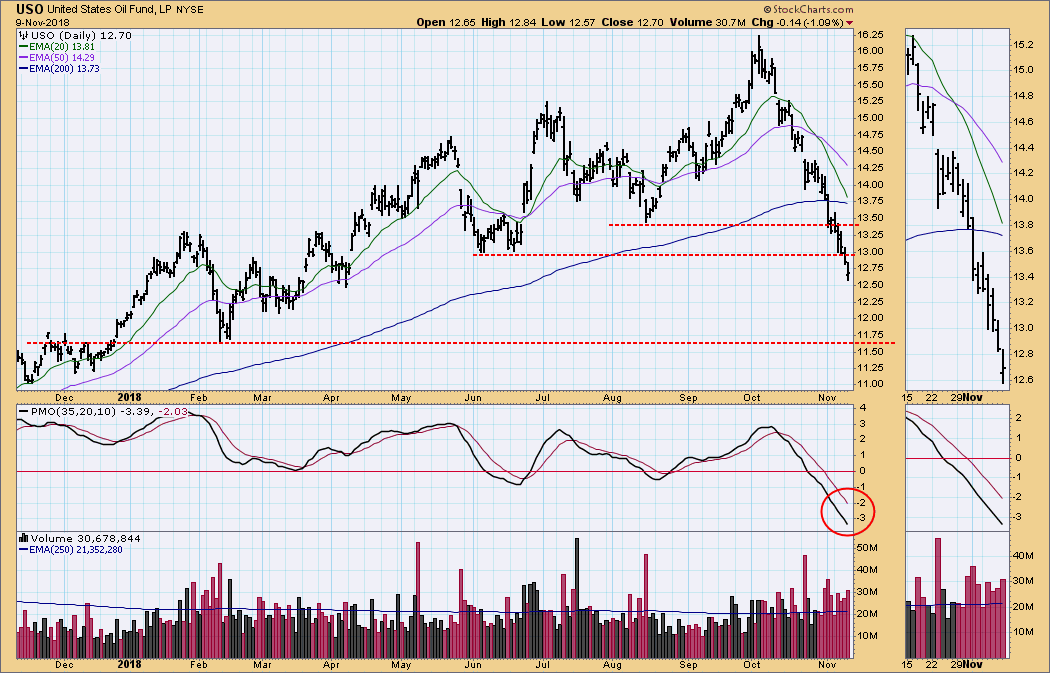Click the volume bars icon beside Volume 30,678,844

coord(23,538)
